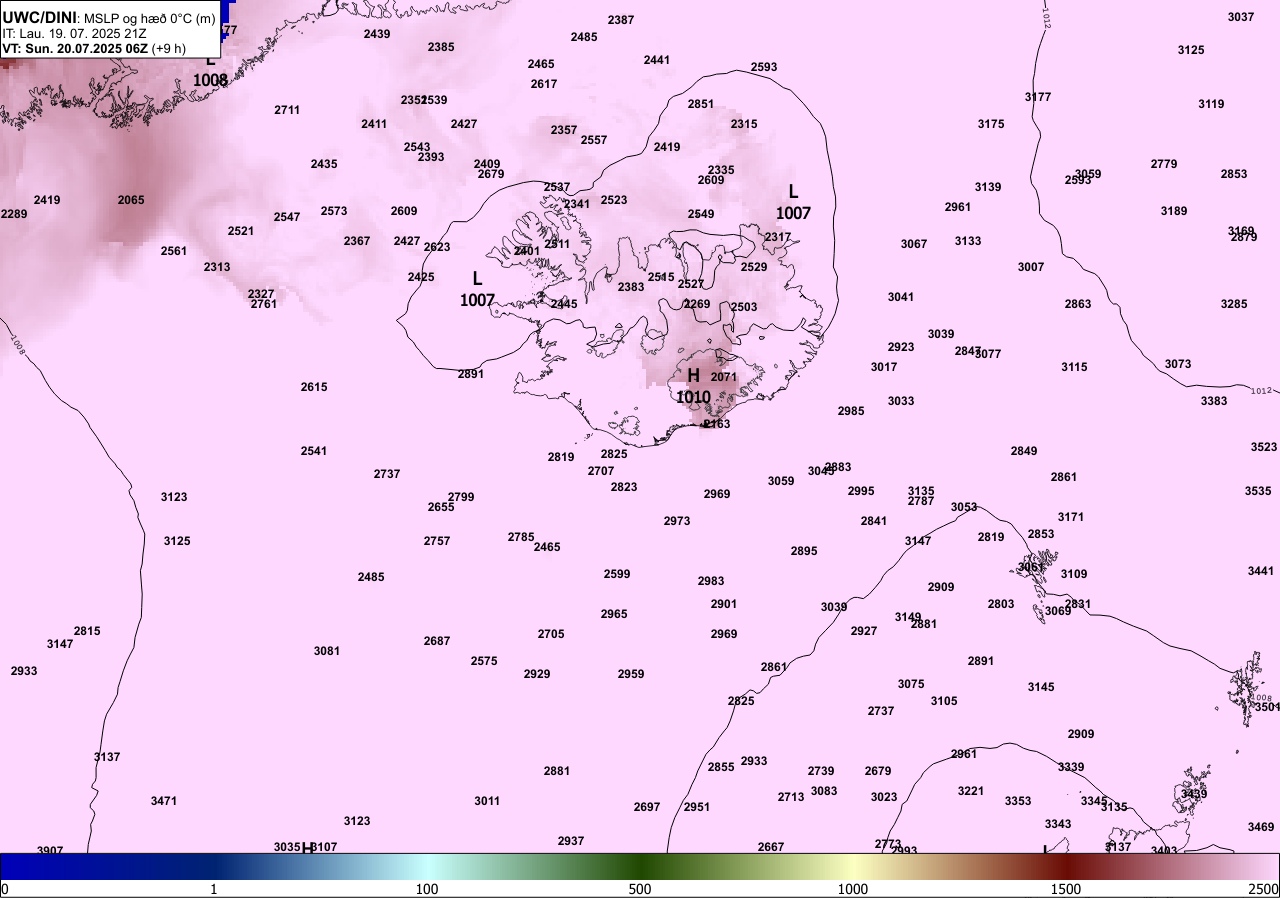
Task: Click the color bar tick label 1000
Action: point(852,889)
